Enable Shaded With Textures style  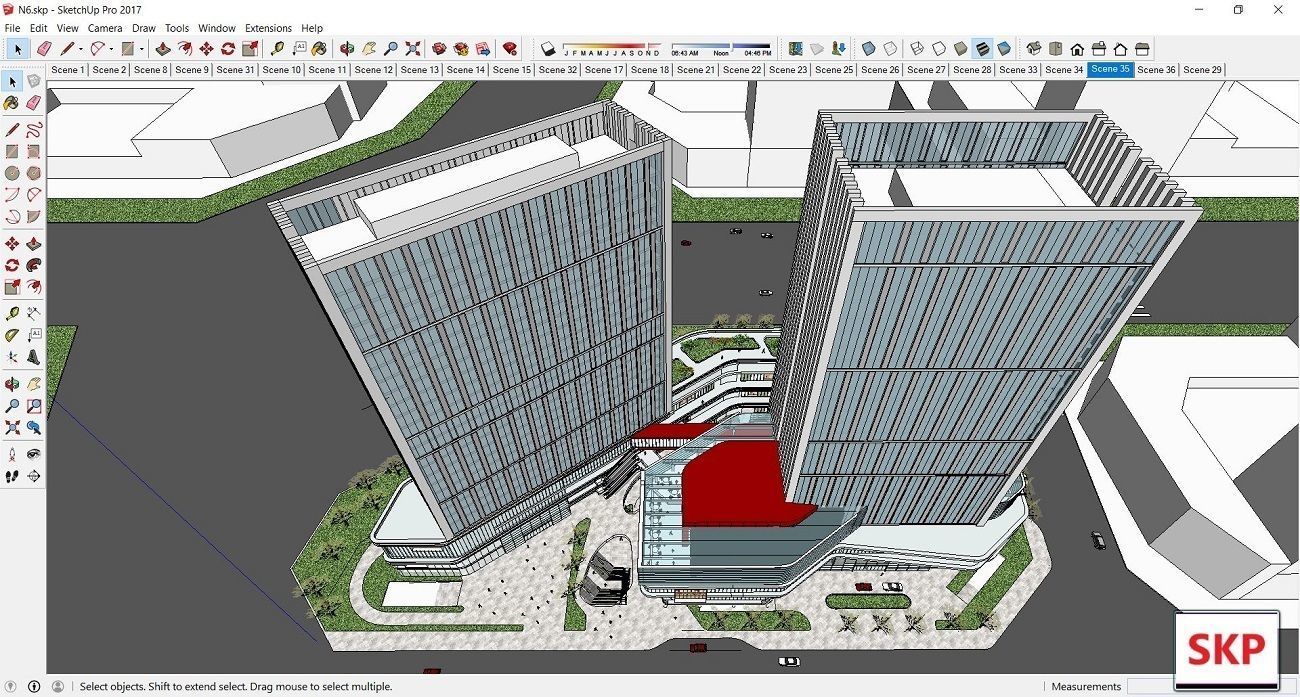click(983, 48)
